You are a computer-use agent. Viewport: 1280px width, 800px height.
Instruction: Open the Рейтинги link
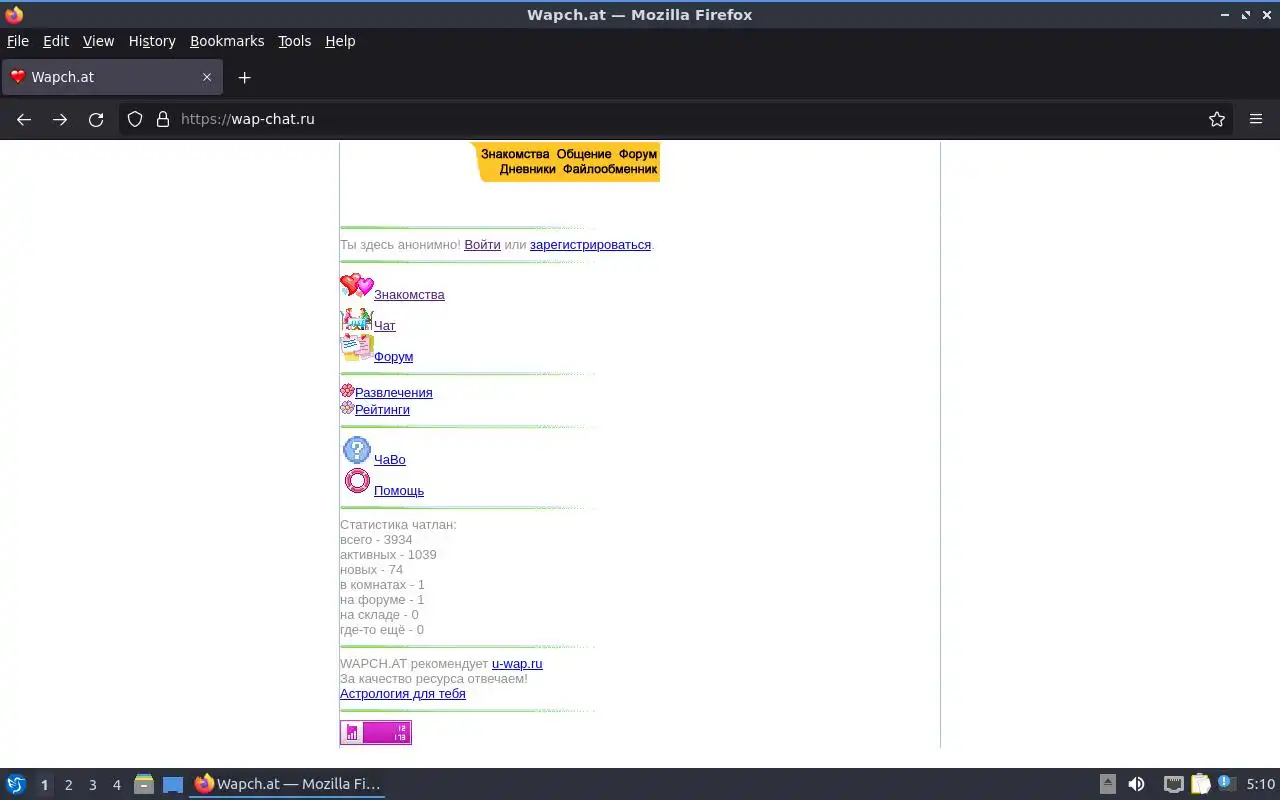[x=382, y=409]
